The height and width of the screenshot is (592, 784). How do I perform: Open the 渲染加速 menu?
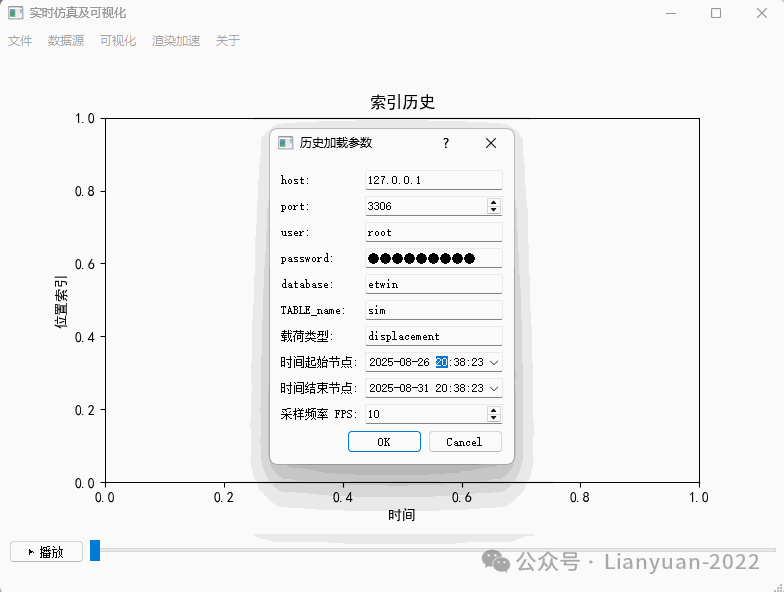tap(176, 41)
